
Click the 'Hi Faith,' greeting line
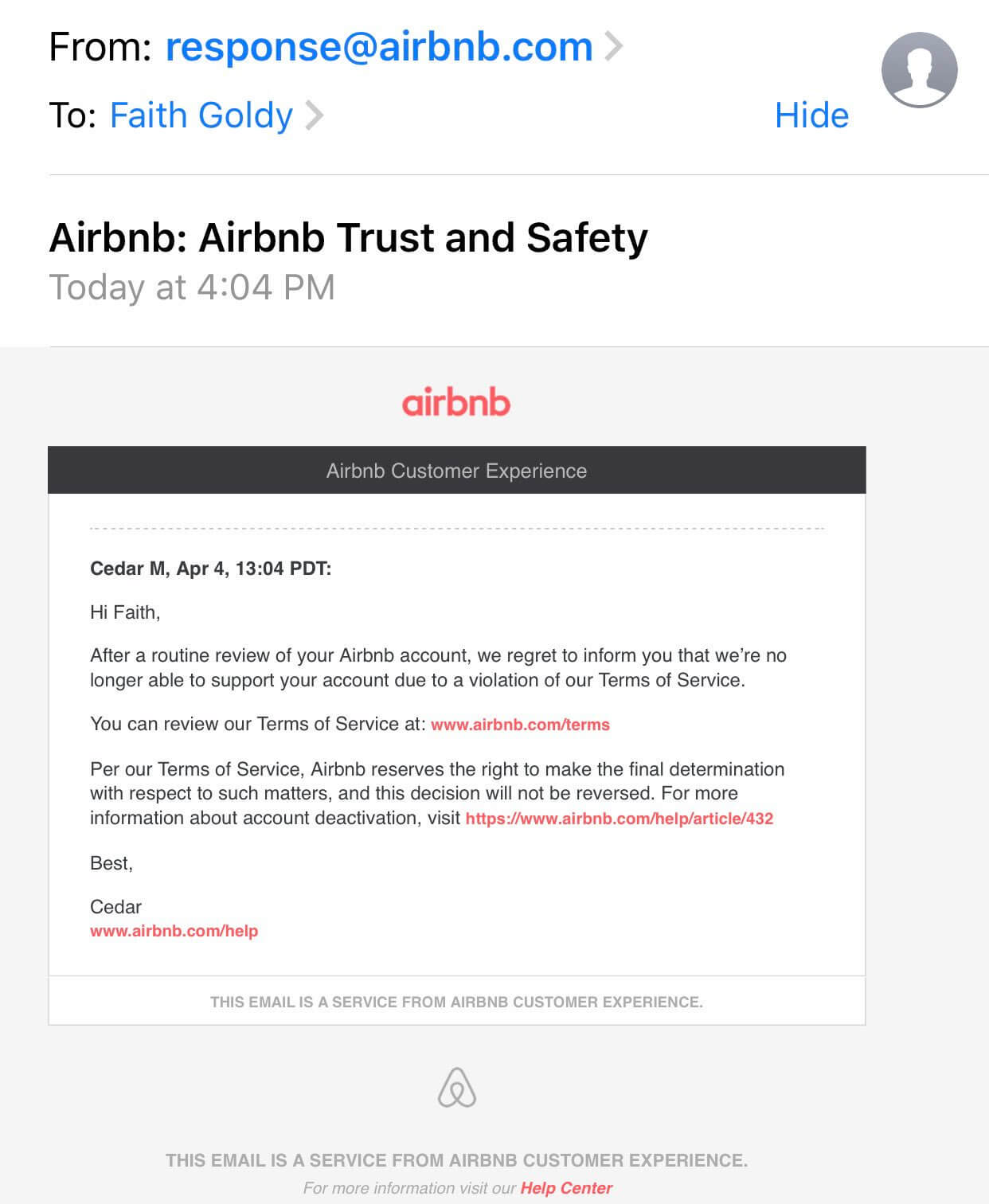click(125, 612)
